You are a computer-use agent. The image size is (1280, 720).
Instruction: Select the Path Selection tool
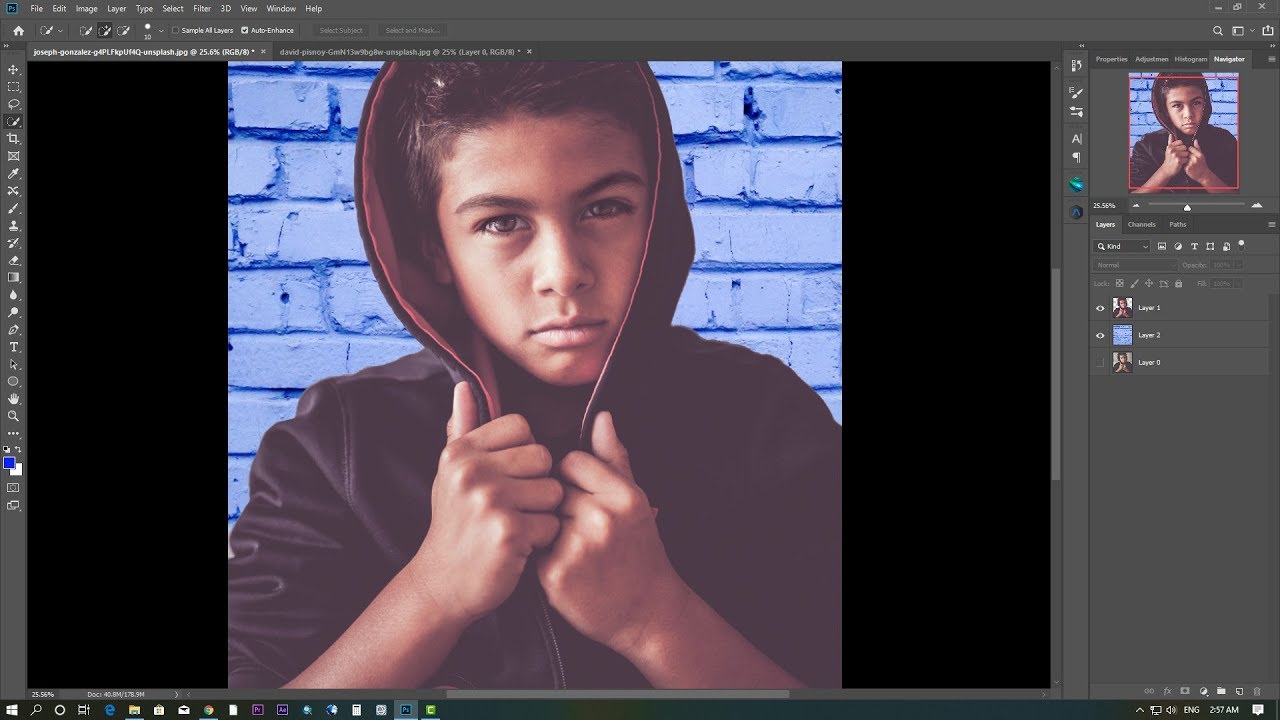click(x=14, y=364)
